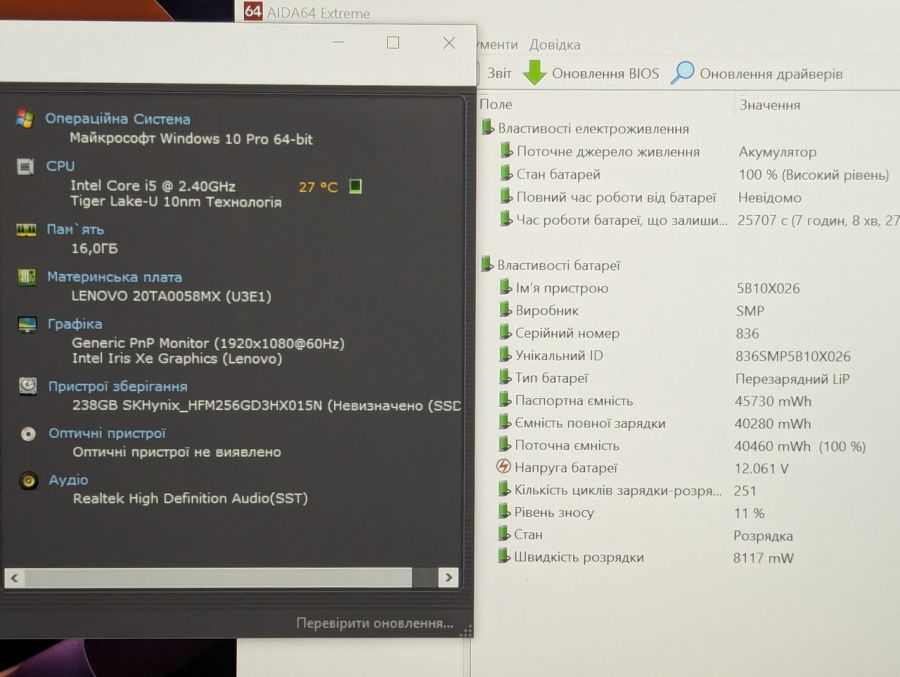Click icon beside Паспортна ємність row
The width and height of the screenshot is (900, 677).
pos(504,399)
